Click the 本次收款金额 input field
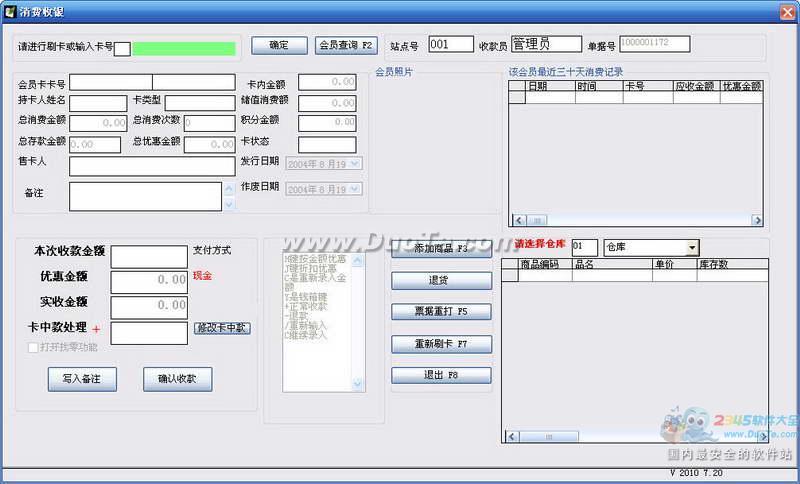 coord(149,257)
